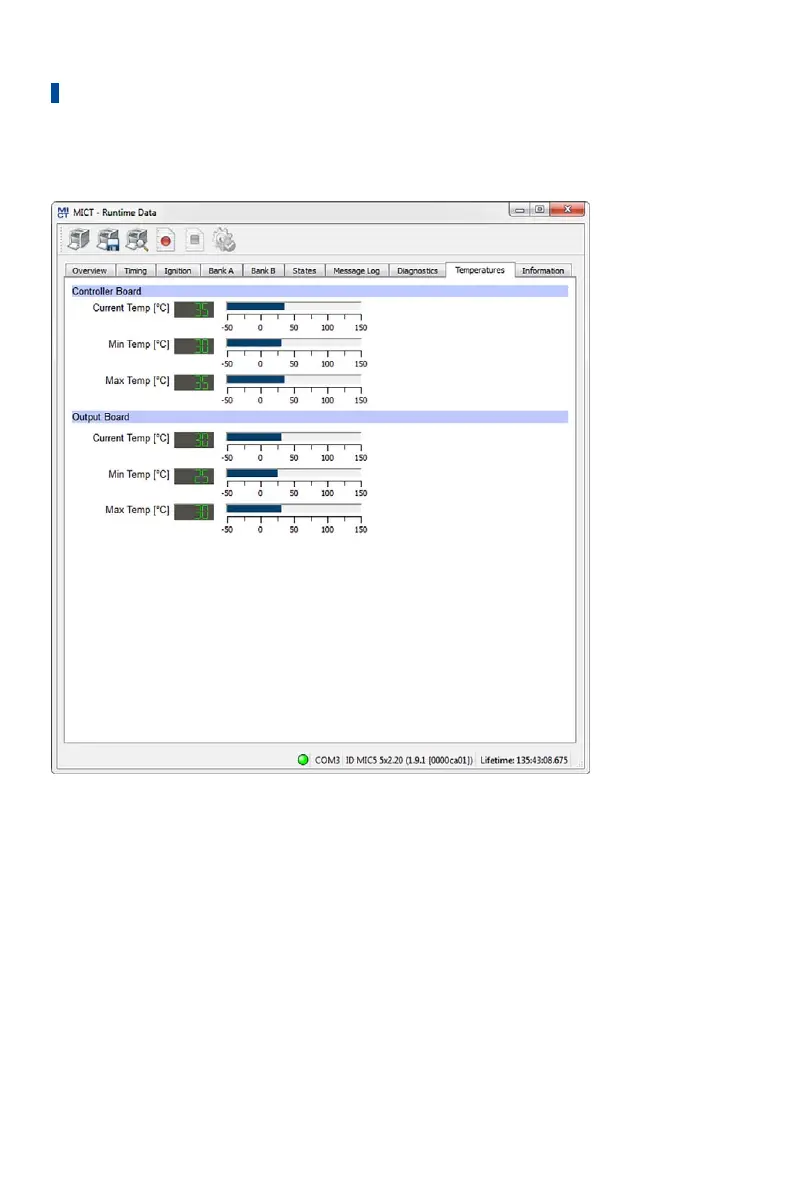Select the Temperatures tab
Image resolution: width=794 pixels, height=1190 pixels.
480,270
